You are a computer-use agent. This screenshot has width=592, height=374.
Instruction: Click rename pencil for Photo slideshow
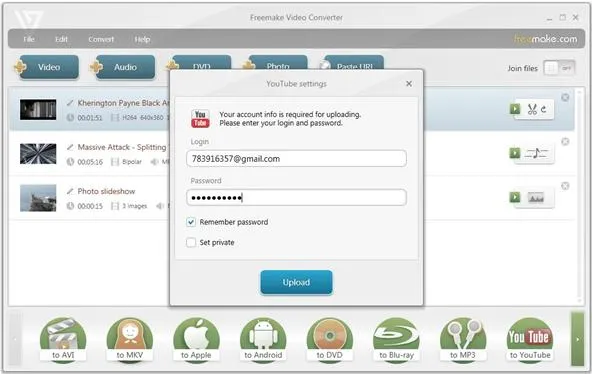(x=70, y=191)
